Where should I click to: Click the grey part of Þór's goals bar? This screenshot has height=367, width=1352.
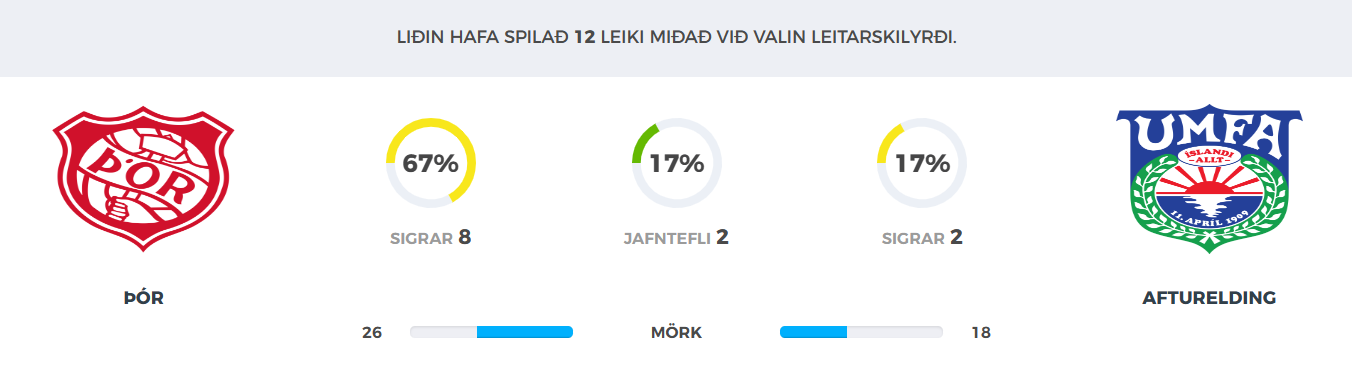[x=443, y=332]
